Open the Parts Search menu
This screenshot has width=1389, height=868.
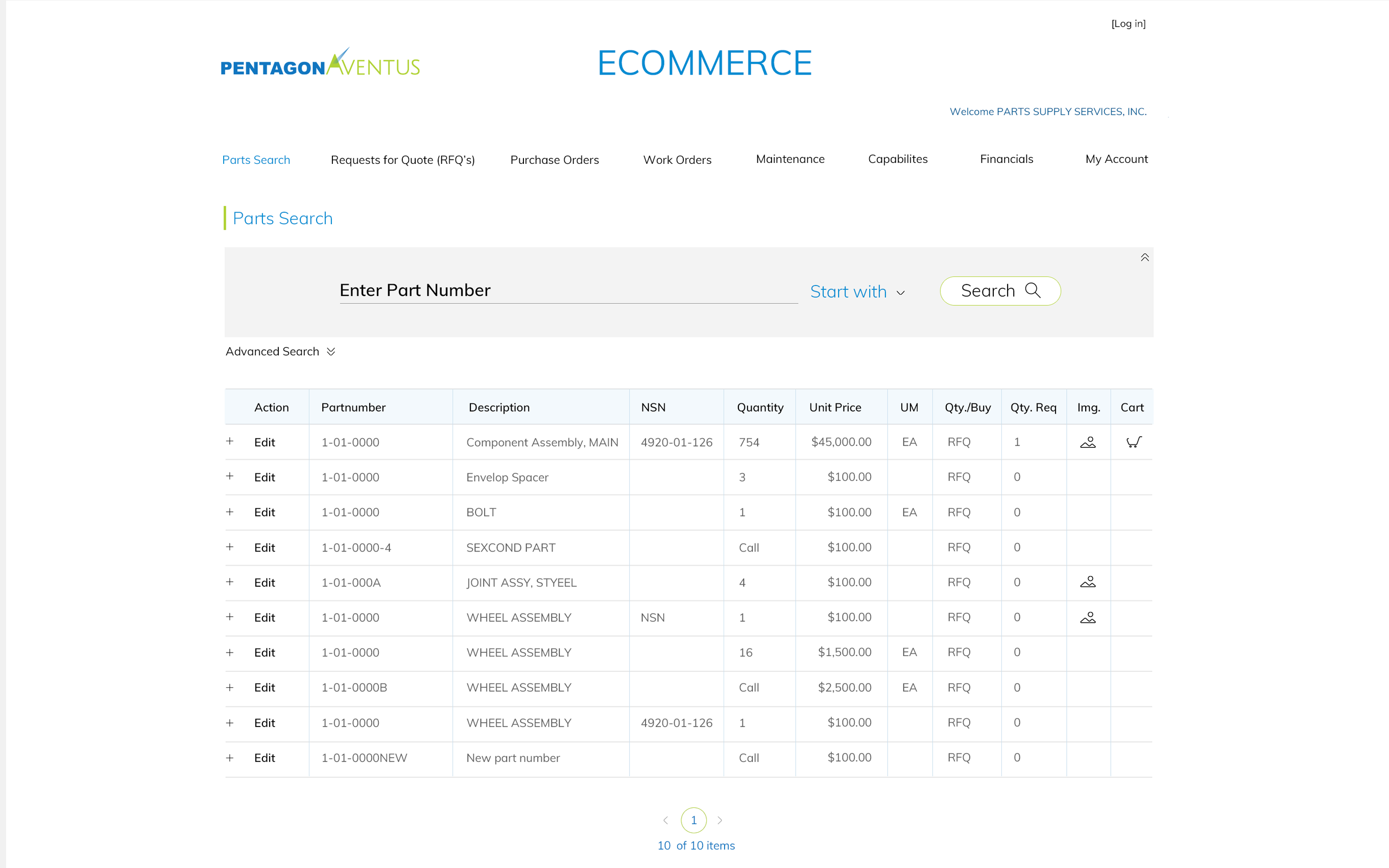coord(256,160)
